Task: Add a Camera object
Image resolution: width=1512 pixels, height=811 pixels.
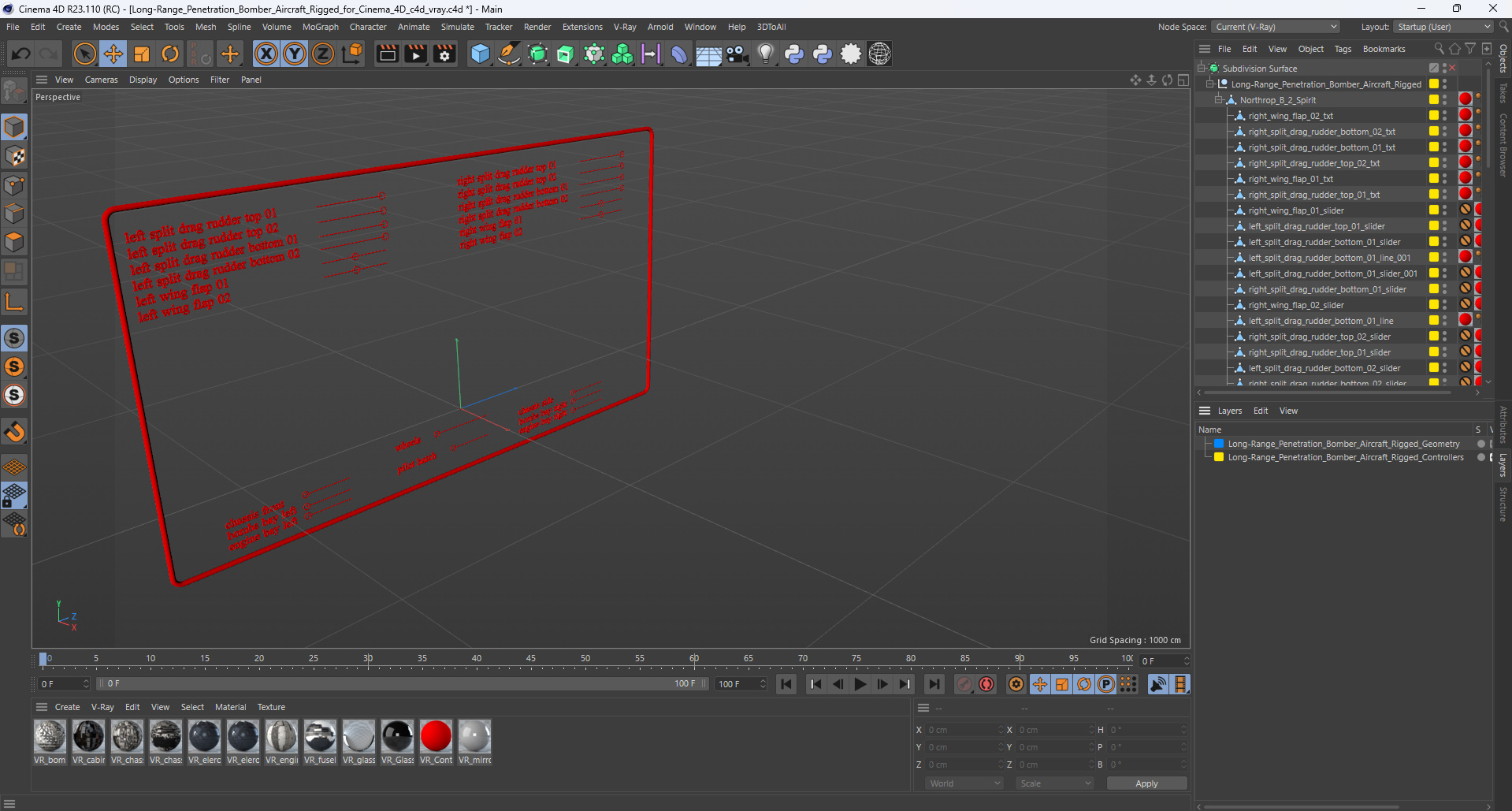Action: [737, 54]
